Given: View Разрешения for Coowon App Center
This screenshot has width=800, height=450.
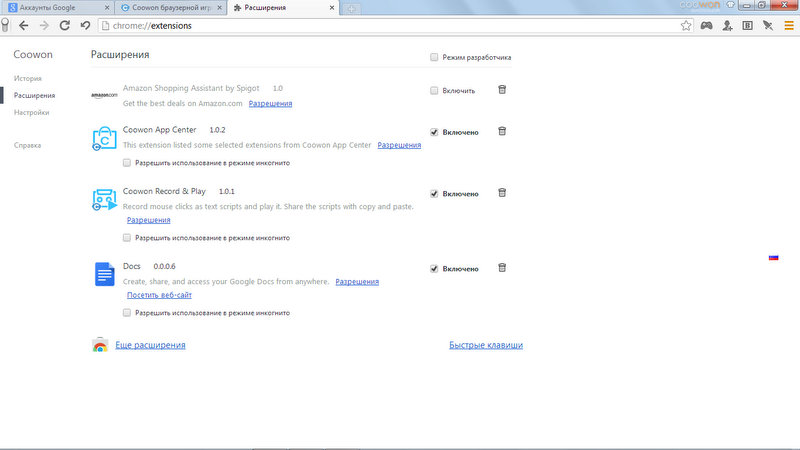Looking at the screenshot, I should [x=399, y=145].
